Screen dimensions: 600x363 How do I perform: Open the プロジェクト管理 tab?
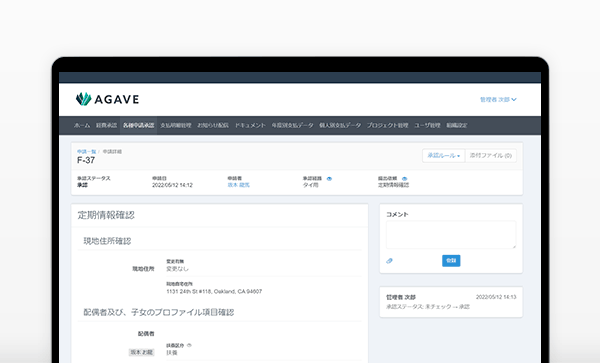point(387,125)
